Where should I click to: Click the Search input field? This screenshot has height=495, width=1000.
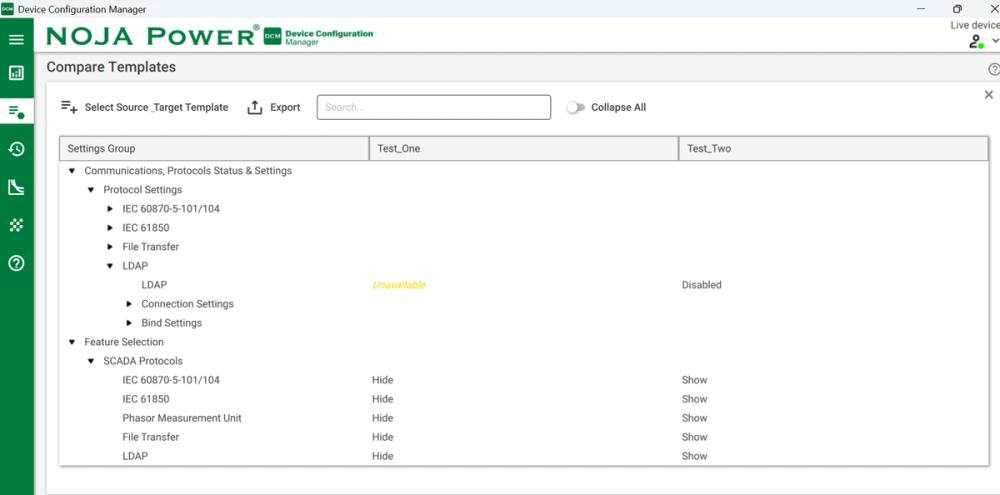coord(434,107)
